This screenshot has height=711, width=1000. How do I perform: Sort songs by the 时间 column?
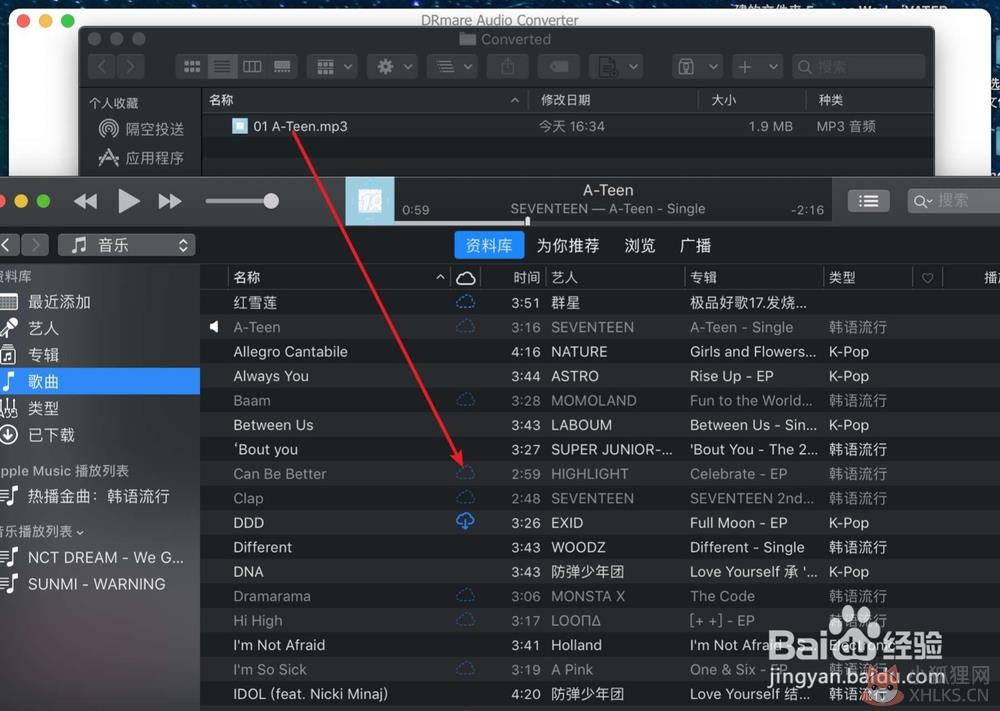tap(526, 277)
